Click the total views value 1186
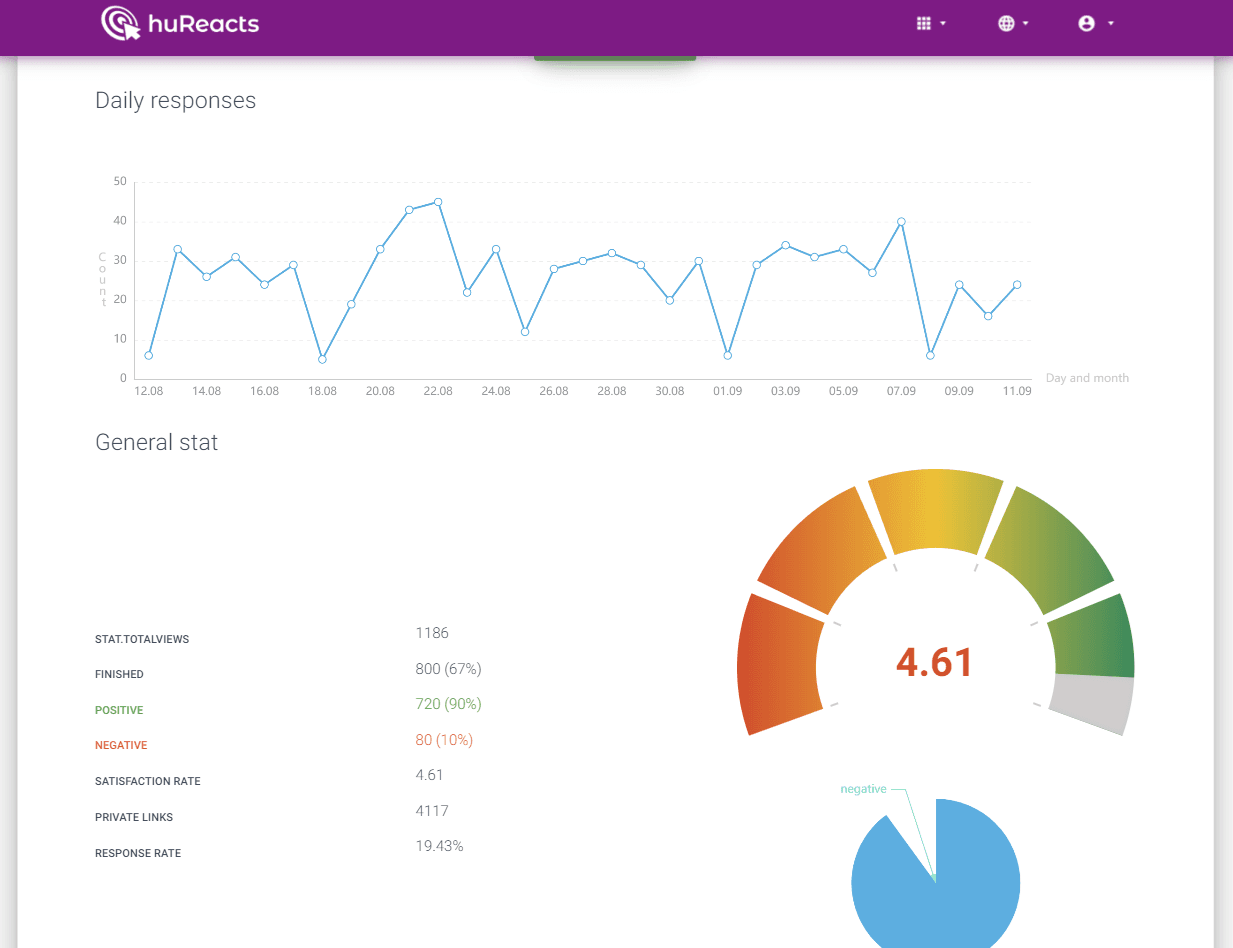 pos(432,633)
